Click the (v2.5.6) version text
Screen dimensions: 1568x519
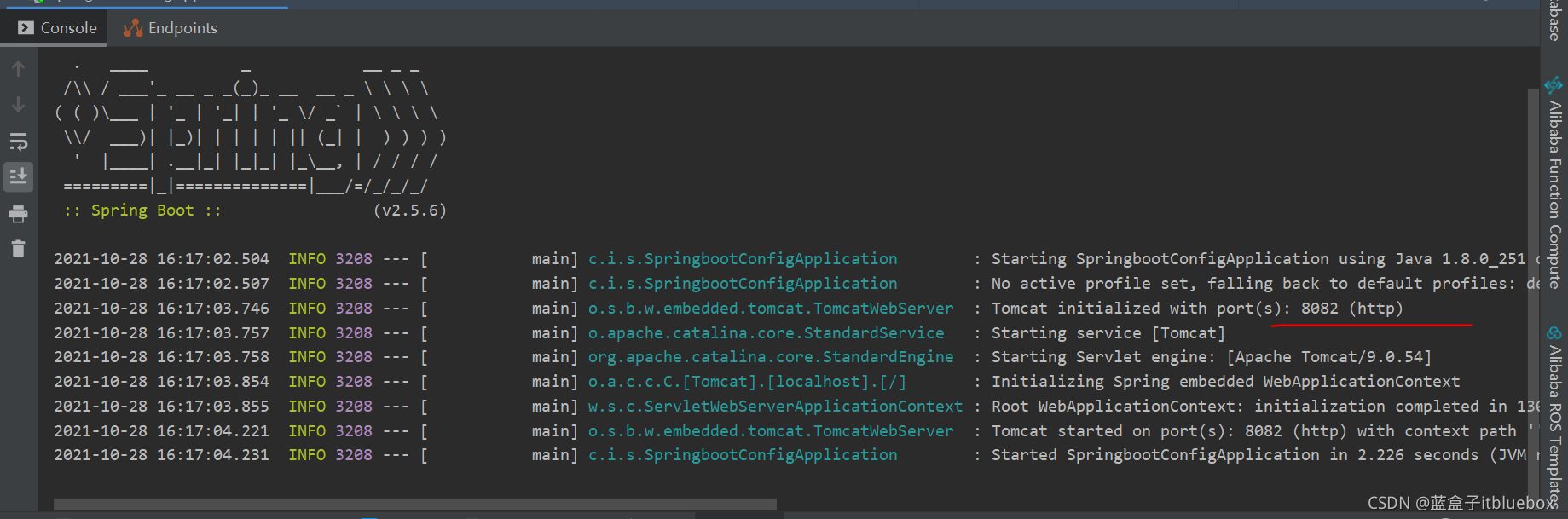[410, 210]
